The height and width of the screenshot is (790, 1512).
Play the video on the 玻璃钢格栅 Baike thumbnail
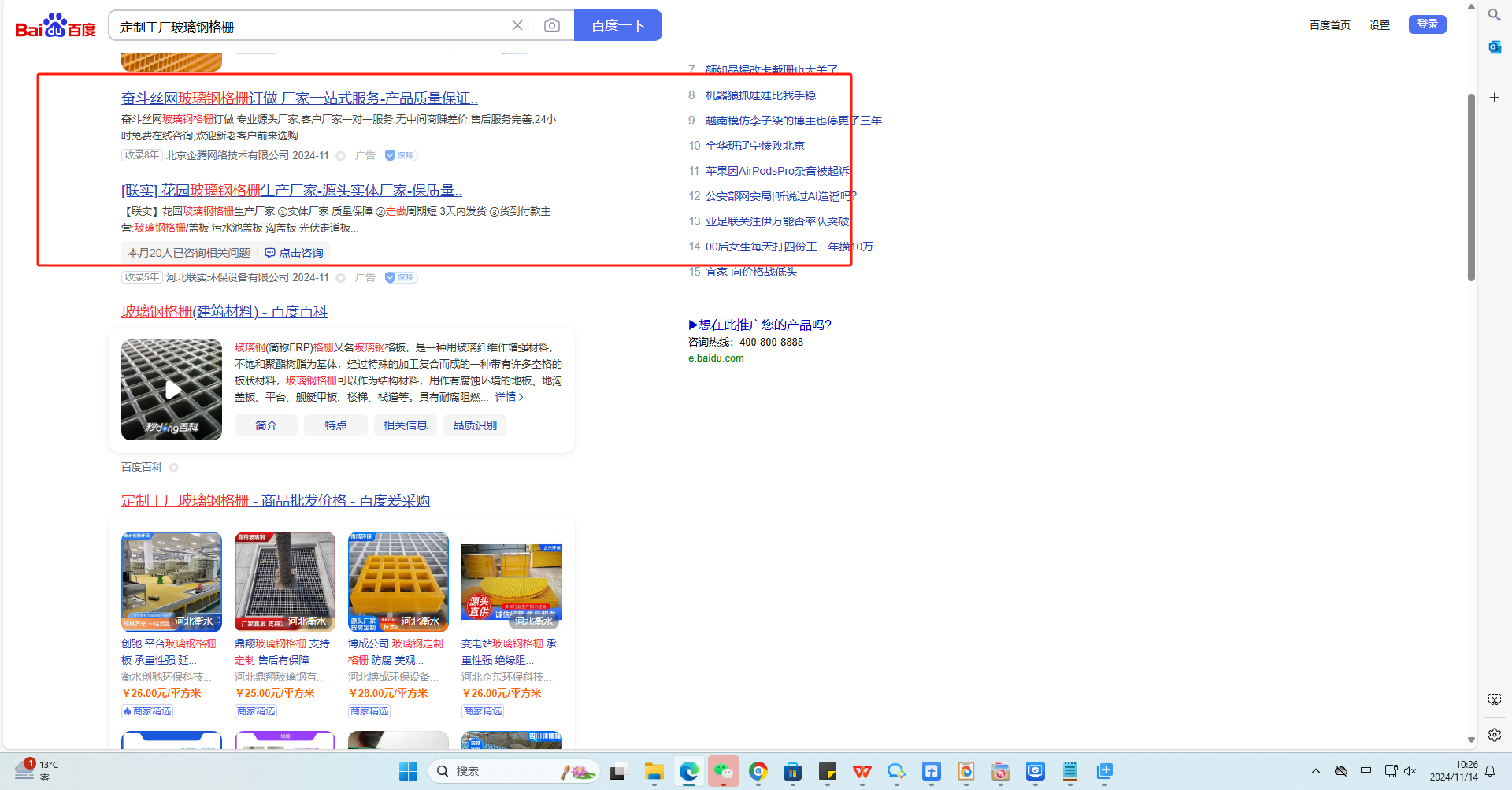172,390
